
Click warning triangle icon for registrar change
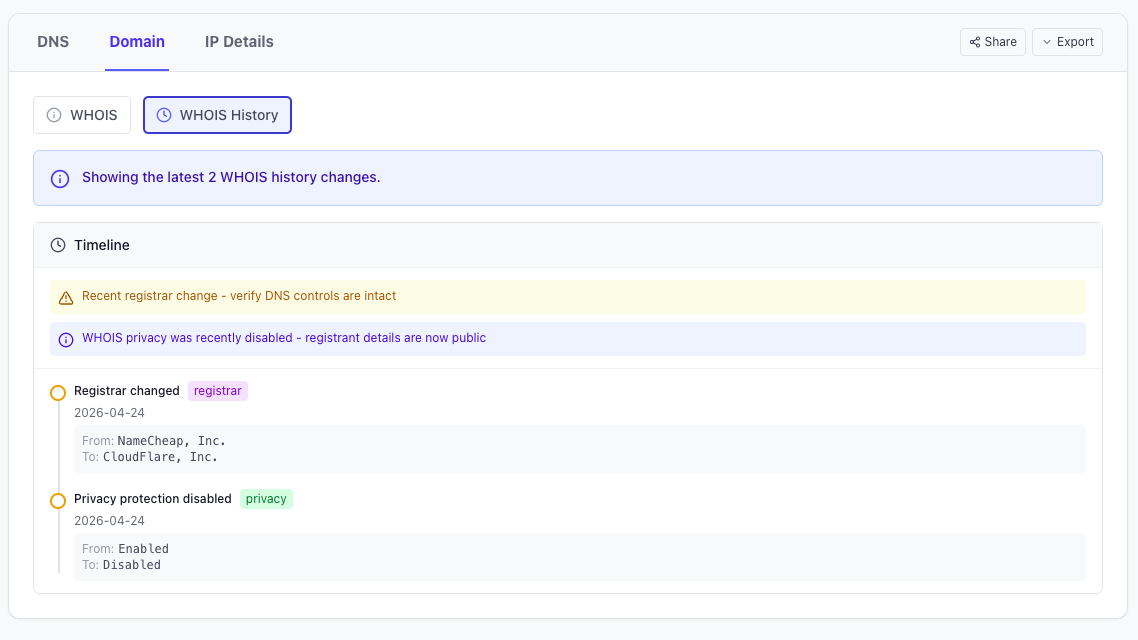(x=66, y=298)
